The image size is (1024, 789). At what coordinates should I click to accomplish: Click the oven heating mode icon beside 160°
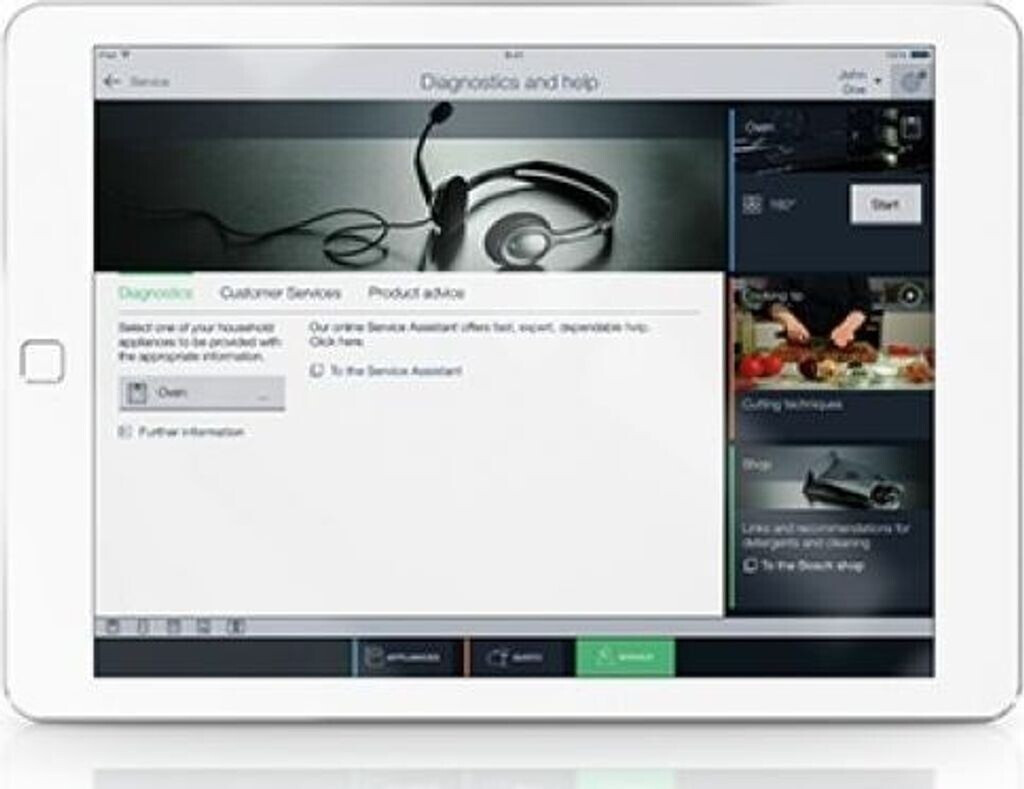753,205
